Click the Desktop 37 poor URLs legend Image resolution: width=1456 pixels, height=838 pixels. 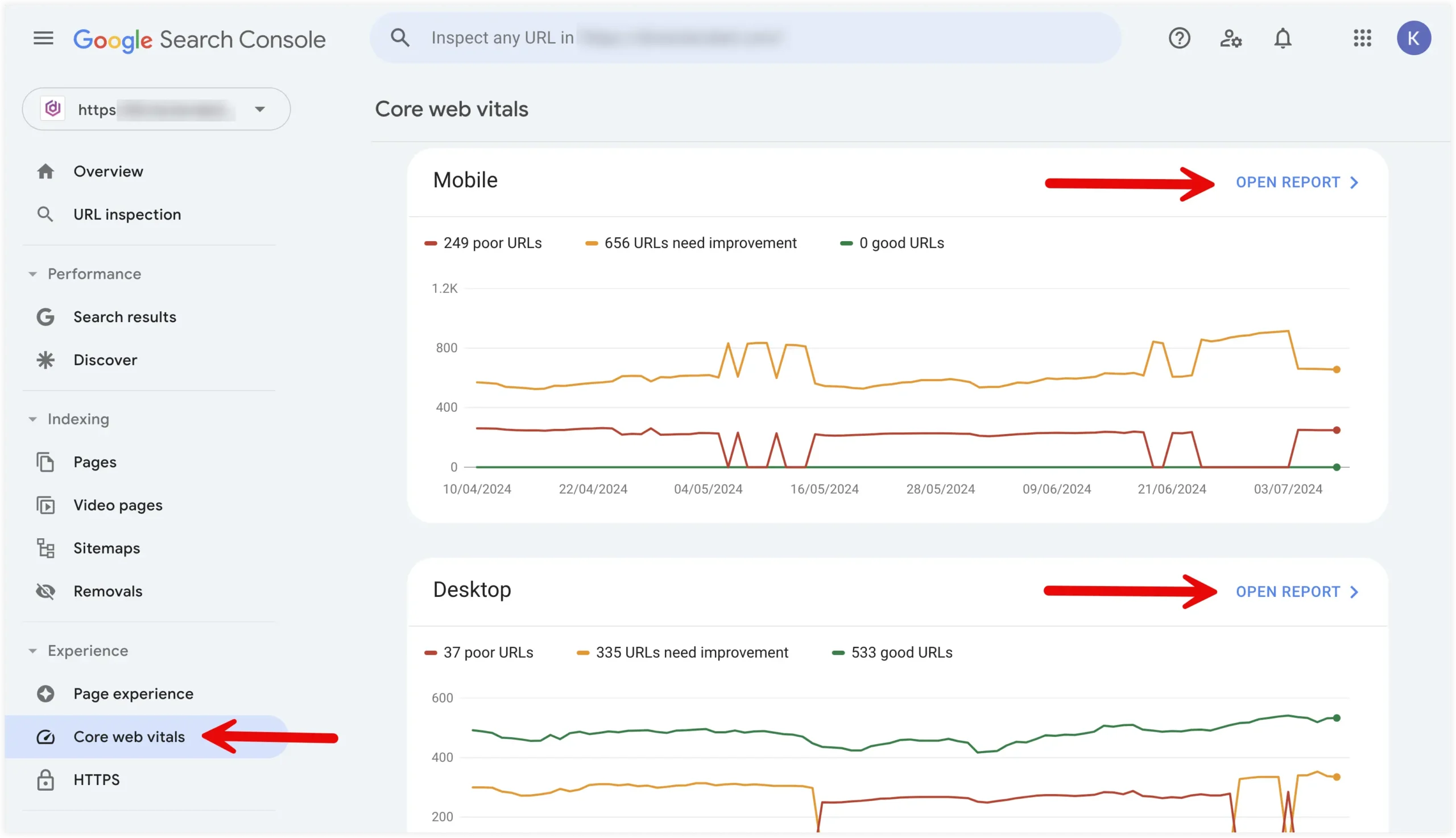pos(479,653)
